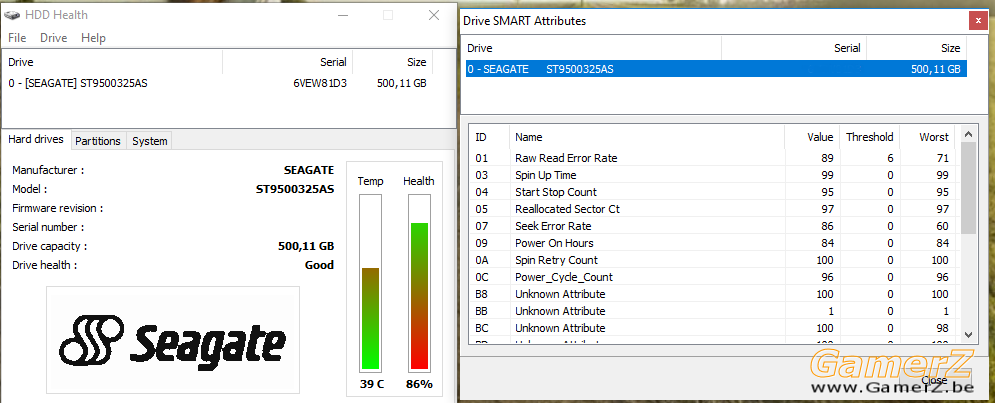995x403 pixels.
Task: Click the Close button in SMART dialog
Action: (x=933, y=380)
